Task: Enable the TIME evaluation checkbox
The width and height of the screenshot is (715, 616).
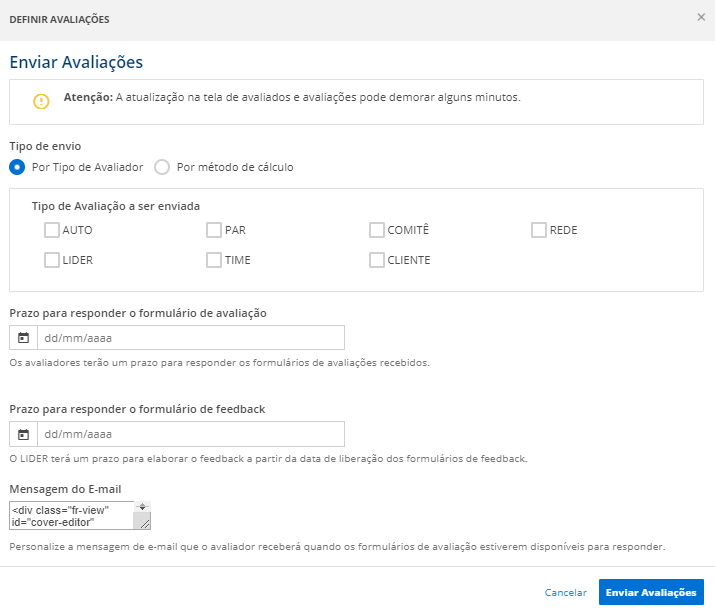Action: pos(214,260)
